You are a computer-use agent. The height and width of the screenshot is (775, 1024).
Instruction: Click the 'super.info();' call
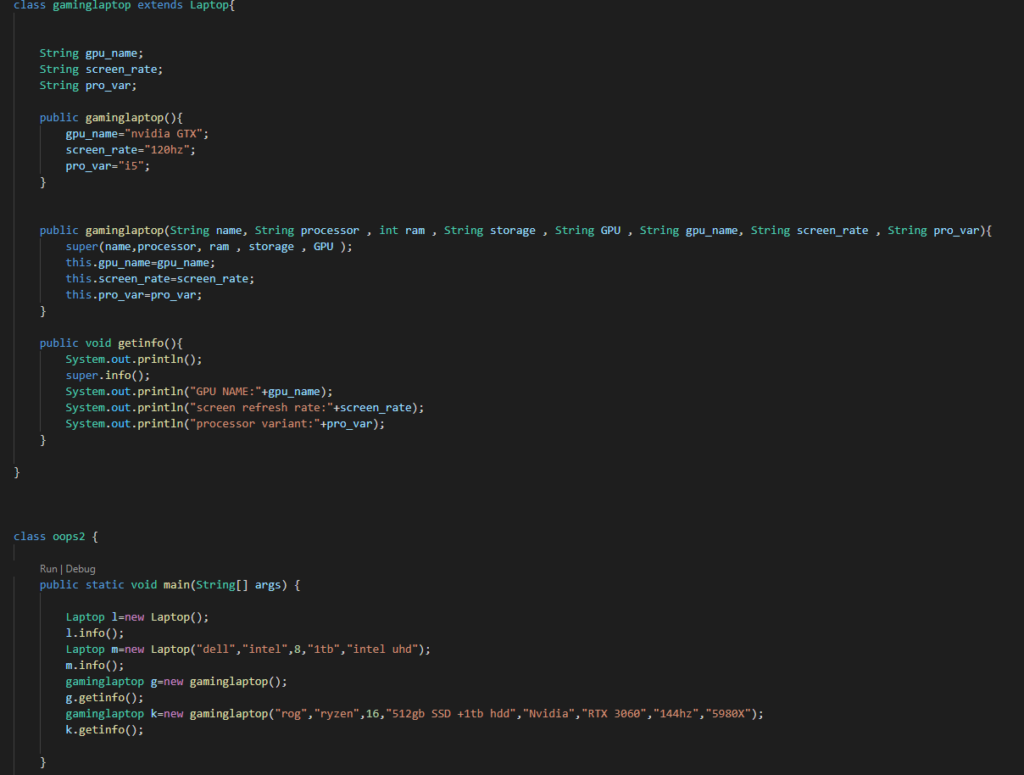click(x=107, y=375)
